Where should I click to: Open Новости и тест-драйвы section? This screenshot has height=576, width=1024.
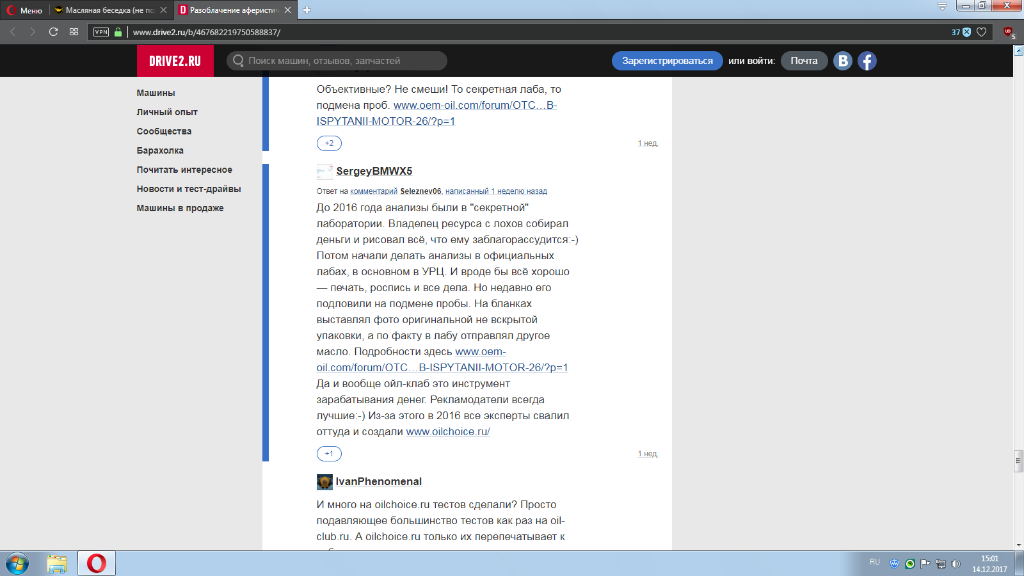(189, 189)
